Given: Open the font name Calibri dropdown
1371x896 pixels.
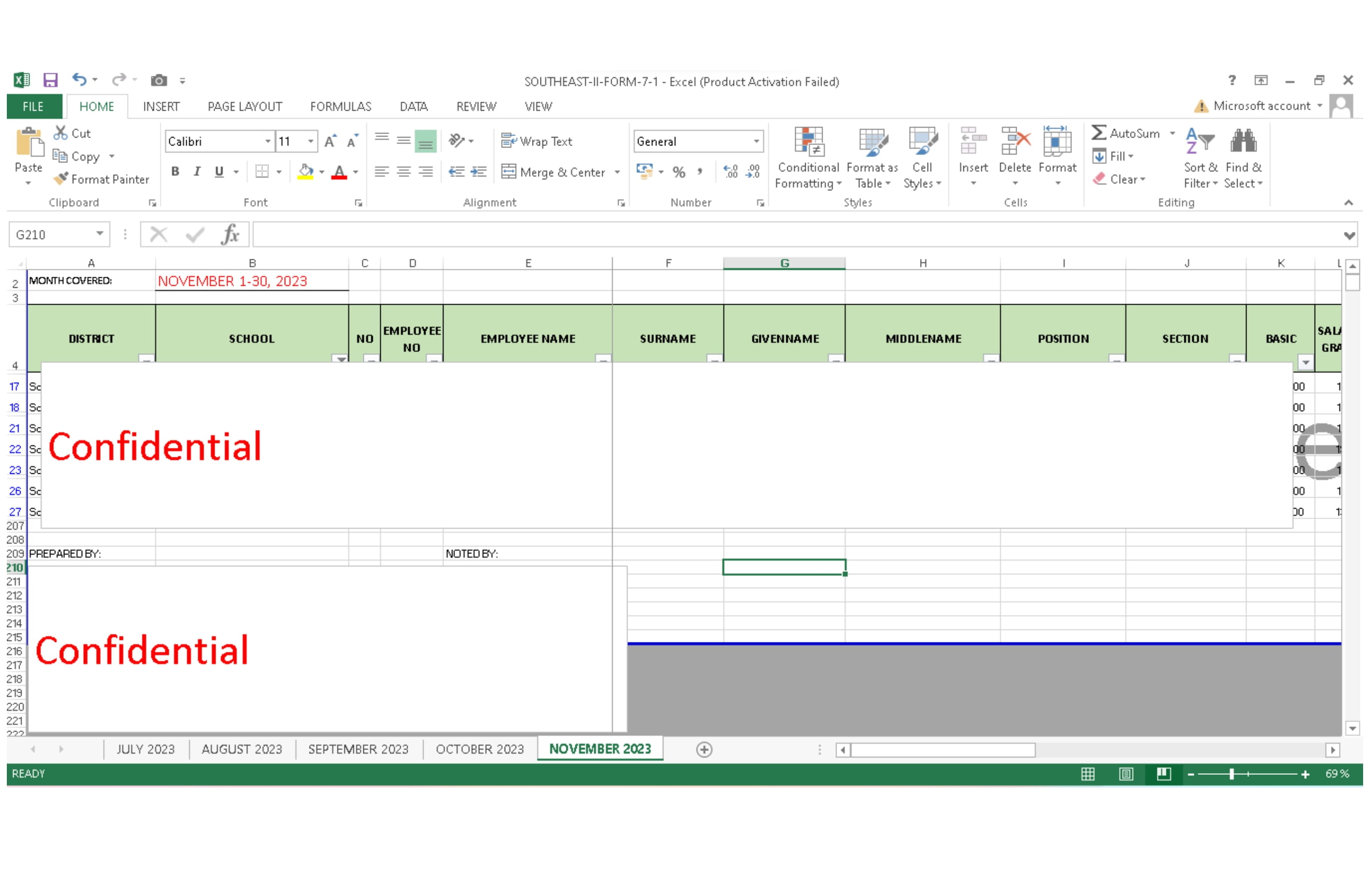Looking at the screenshot, I should click(x=268, y=142).
